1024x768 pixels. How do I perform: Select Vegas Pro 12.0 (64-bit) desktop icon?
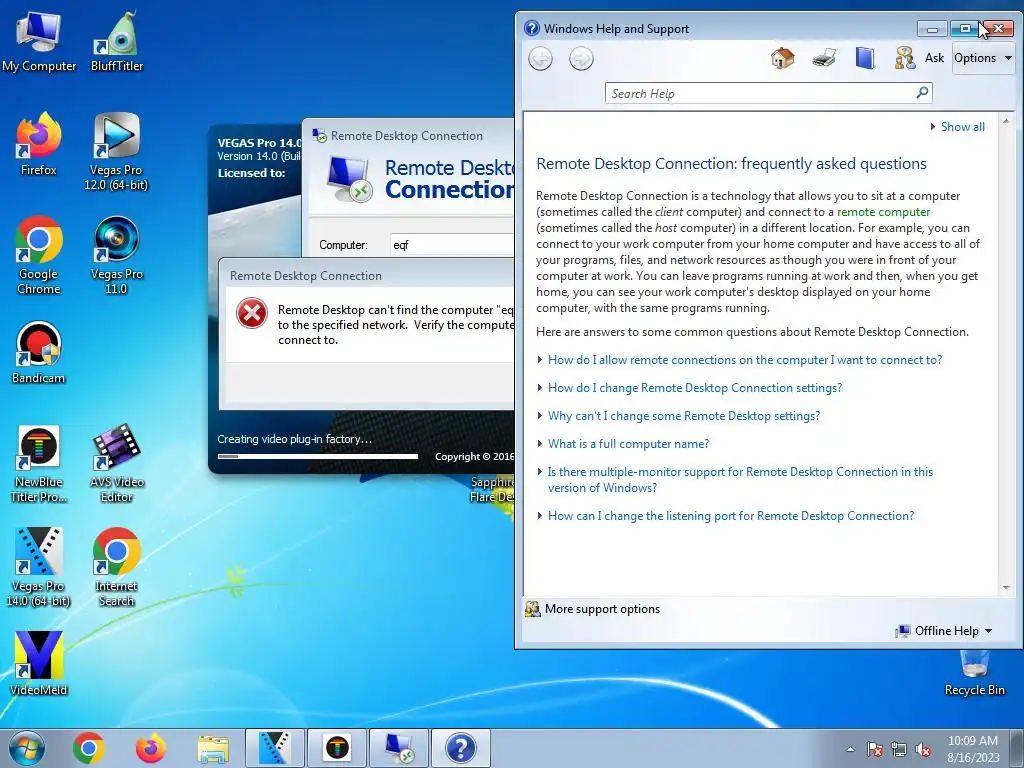[x=116, y=152]
